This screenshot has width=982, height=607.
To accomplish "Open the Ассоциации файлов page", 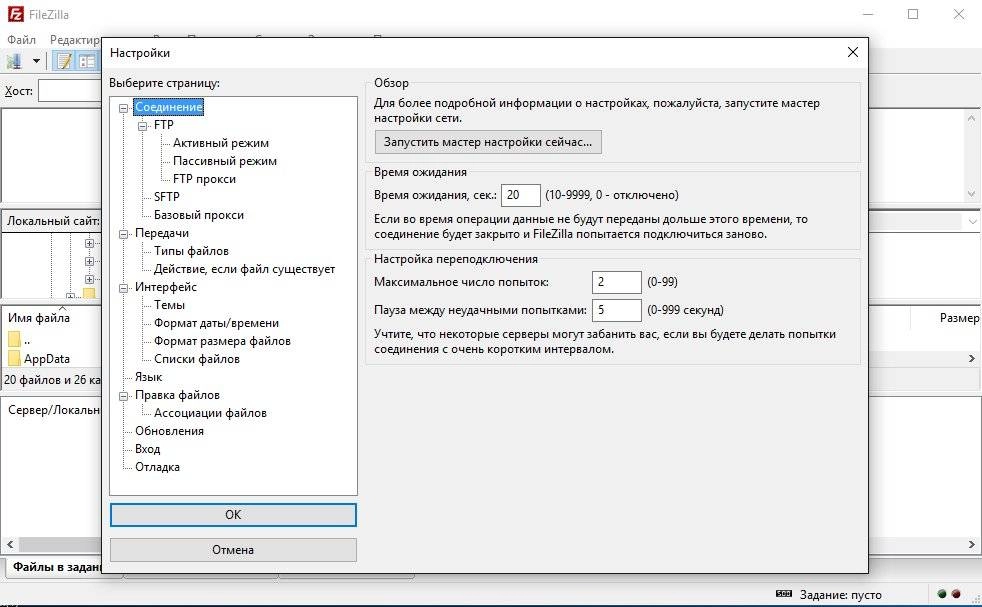I will (x=210, y=413).
